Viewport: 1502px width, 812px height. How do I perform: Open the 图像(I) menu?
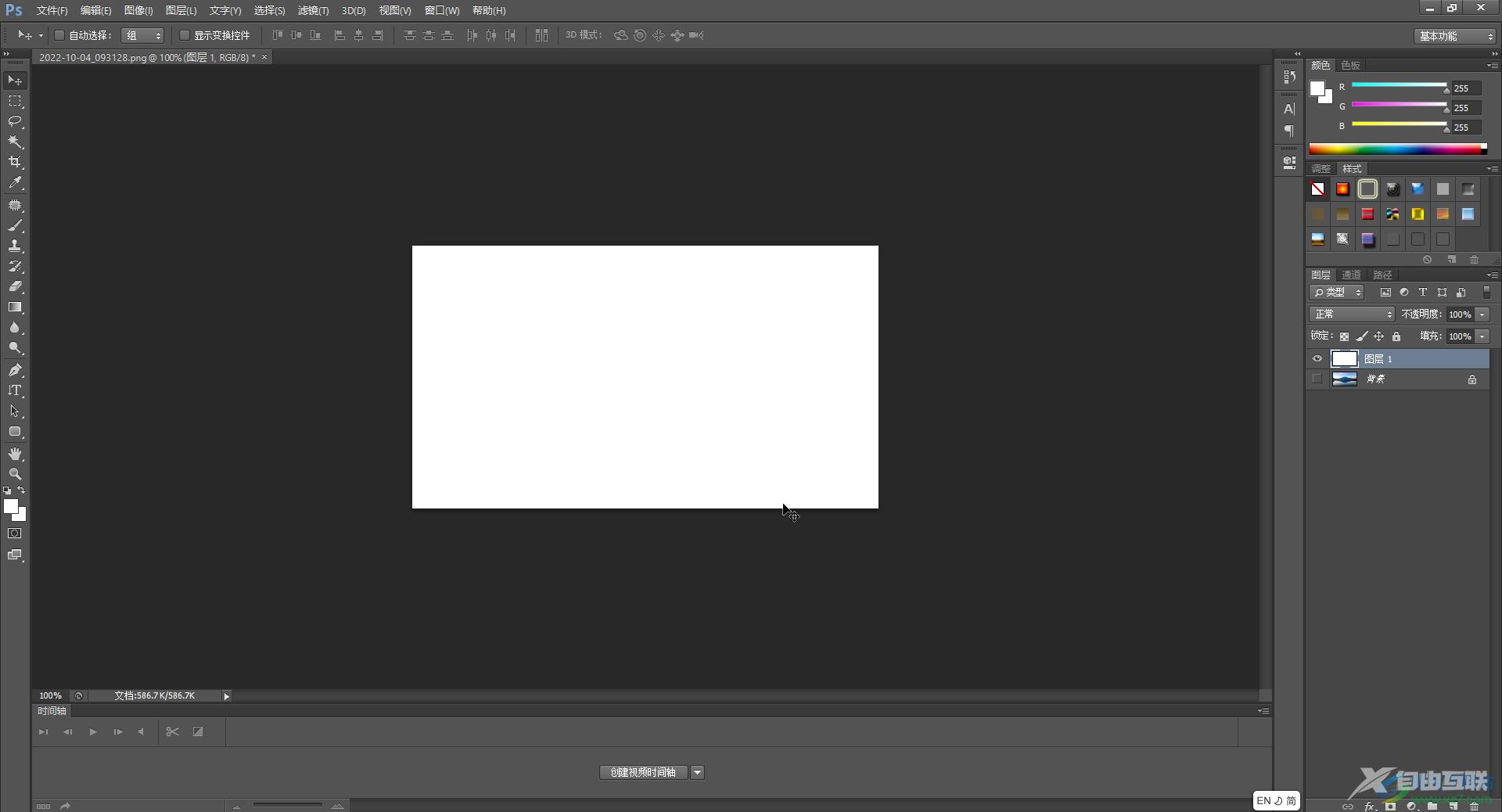tap(138, 11)
